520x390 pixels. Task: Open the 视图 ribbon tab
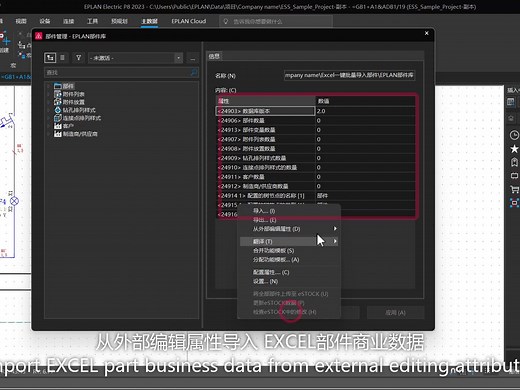[x=21, y=21]
